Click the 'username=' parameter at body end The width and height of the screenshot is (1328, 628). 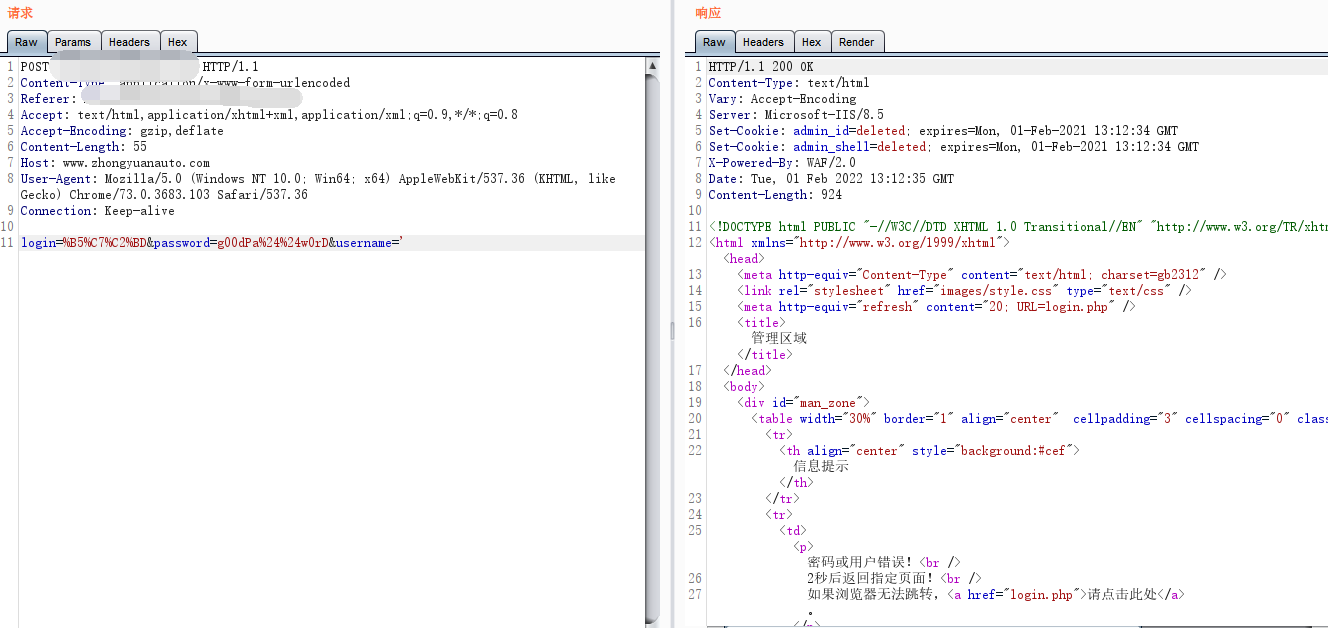pyautogui.click(x=369, y=243)
